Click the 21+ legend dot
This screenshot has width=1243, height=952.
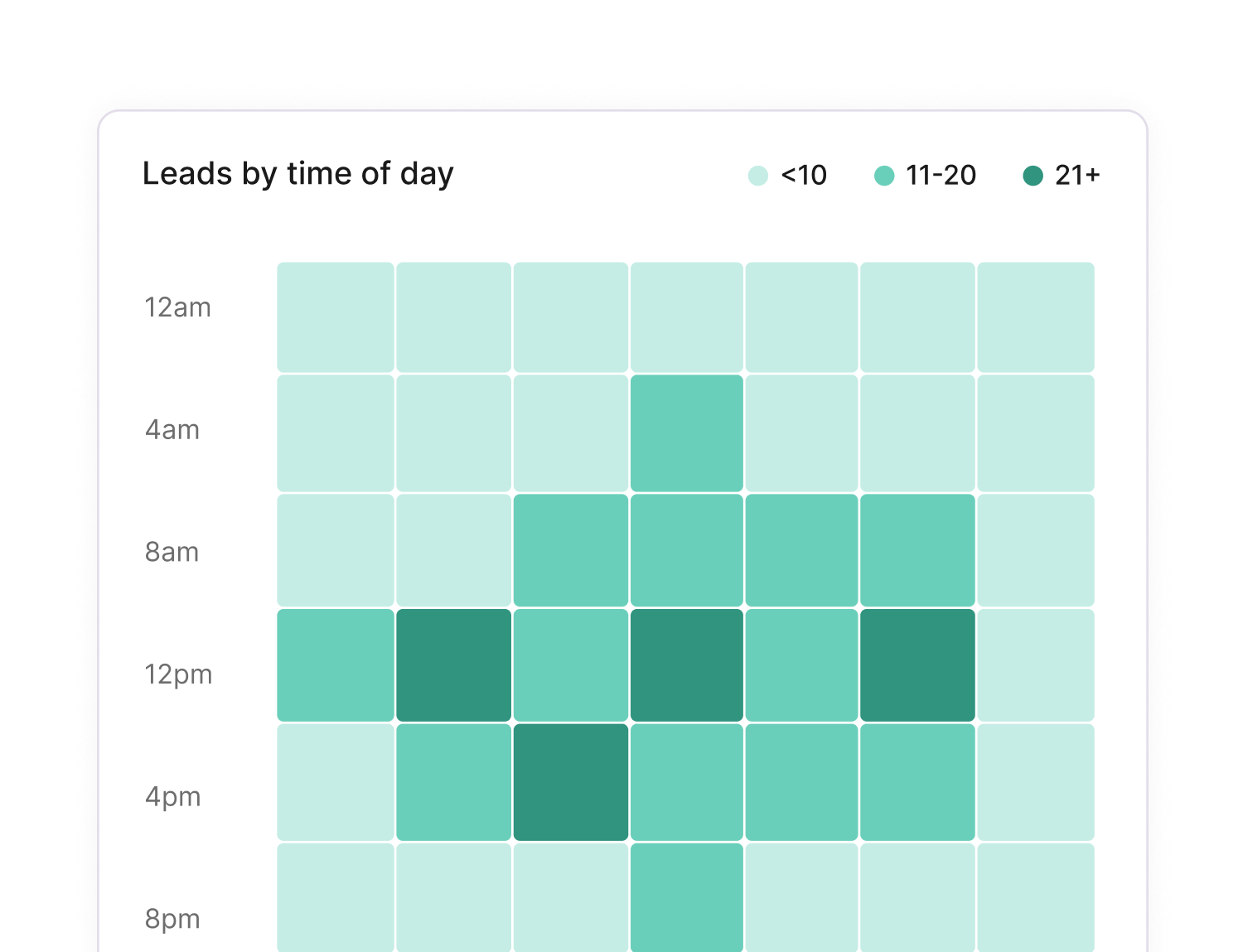point(1033,176)
